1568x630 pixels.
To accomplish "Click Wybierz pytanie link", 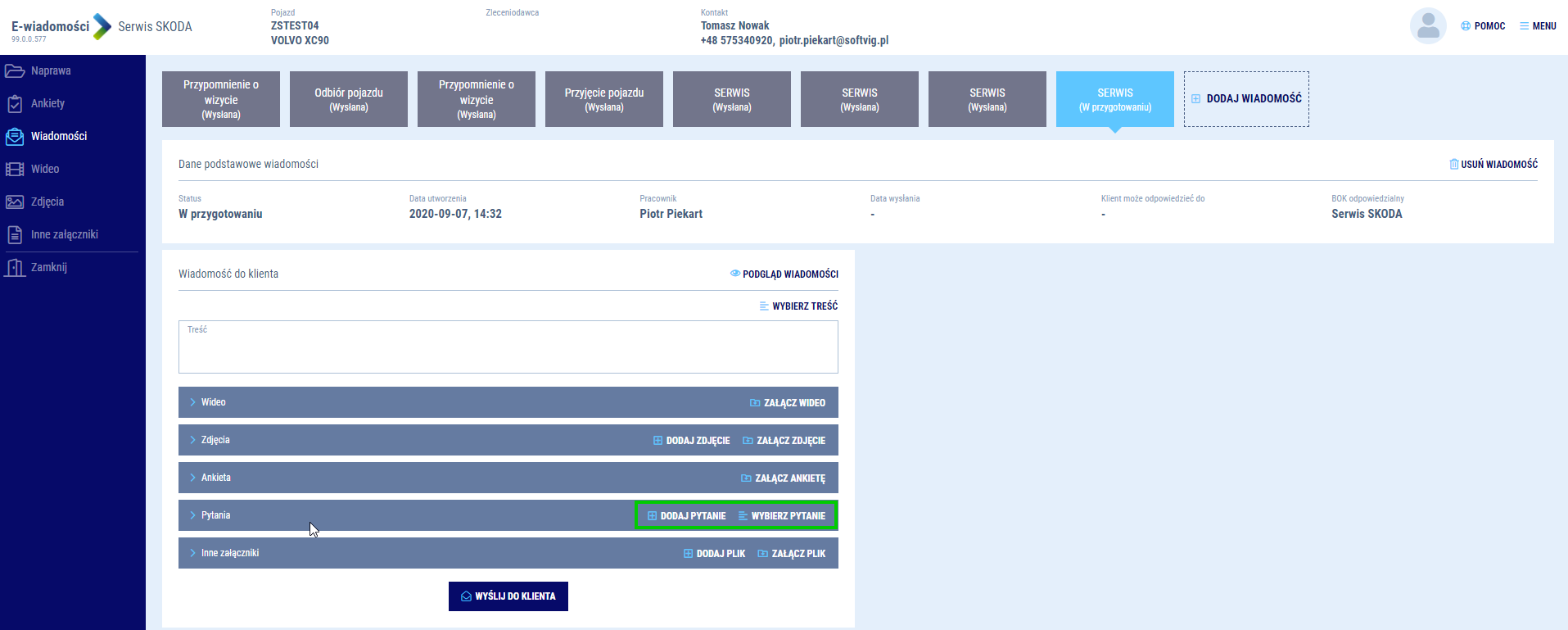I will tap(782, 516).
